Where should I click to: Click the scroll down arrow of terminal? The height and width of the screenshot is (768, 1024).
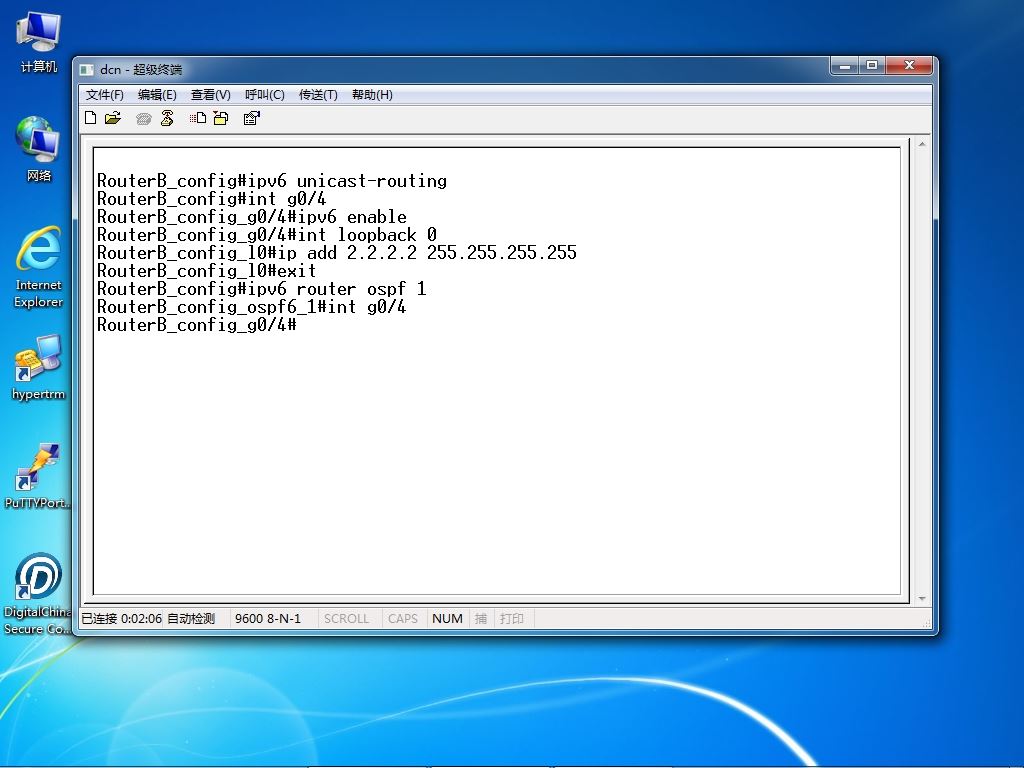[921, 598]
